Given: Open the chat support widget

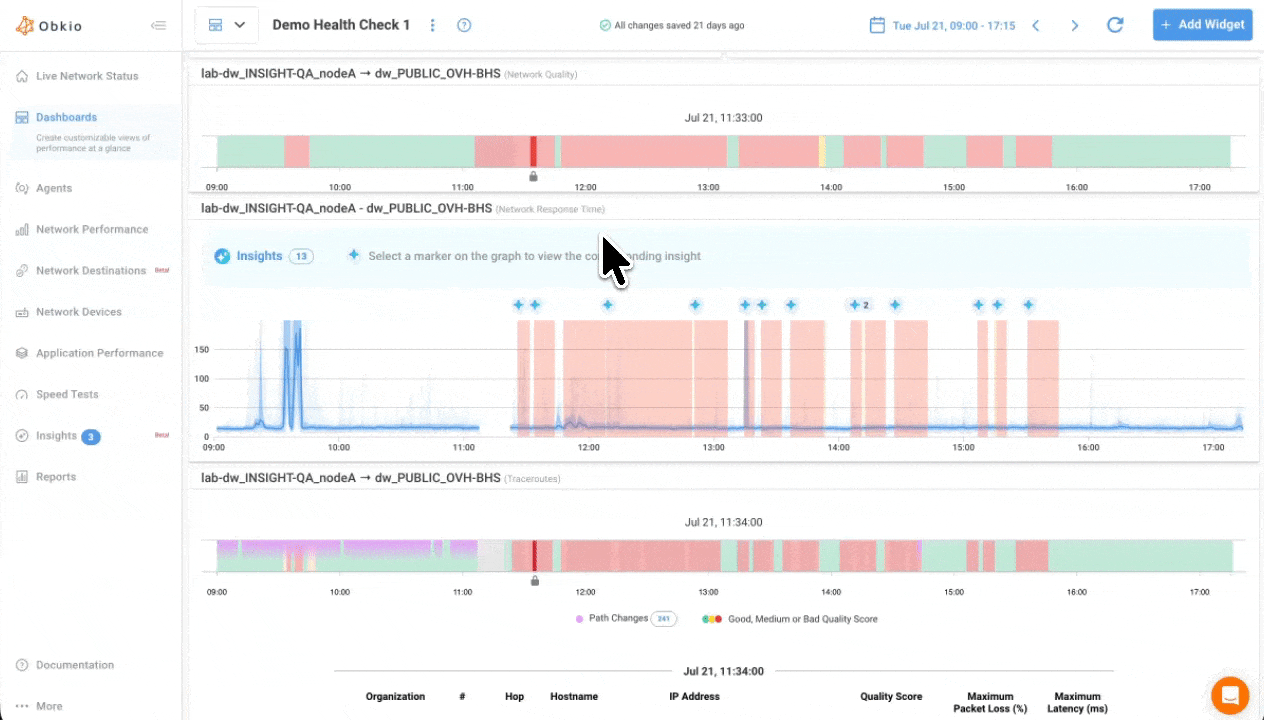Looking at the screenshot, I should 1229,695.
